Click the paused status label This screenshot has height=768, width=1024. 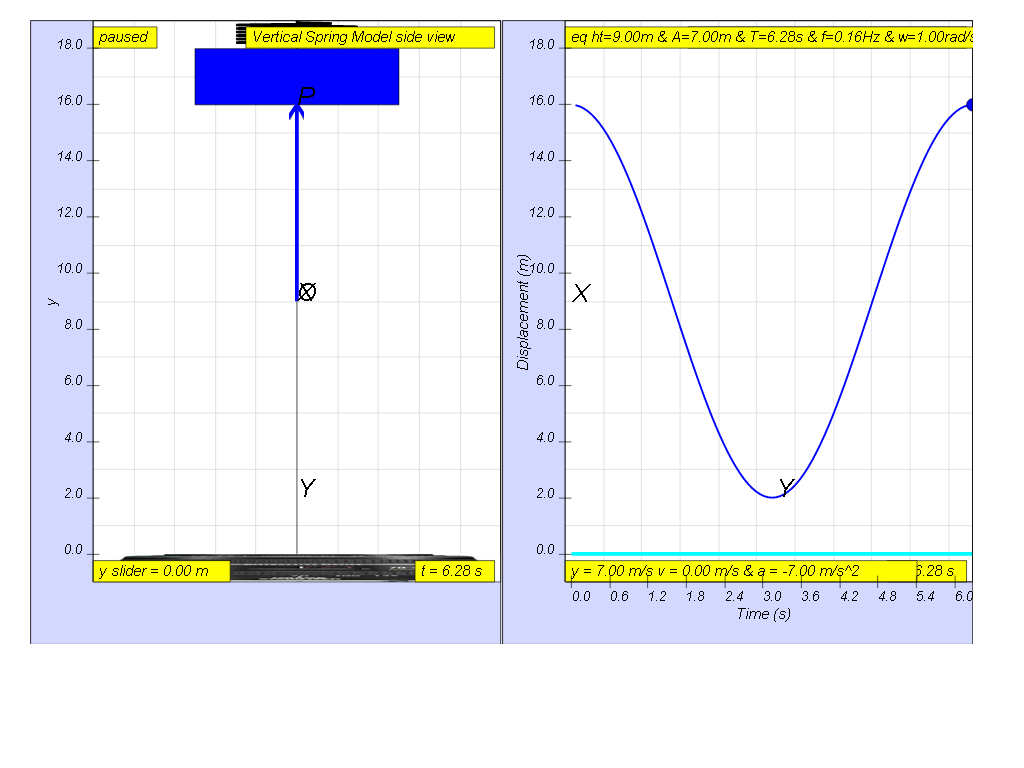(x=125, y=37)
